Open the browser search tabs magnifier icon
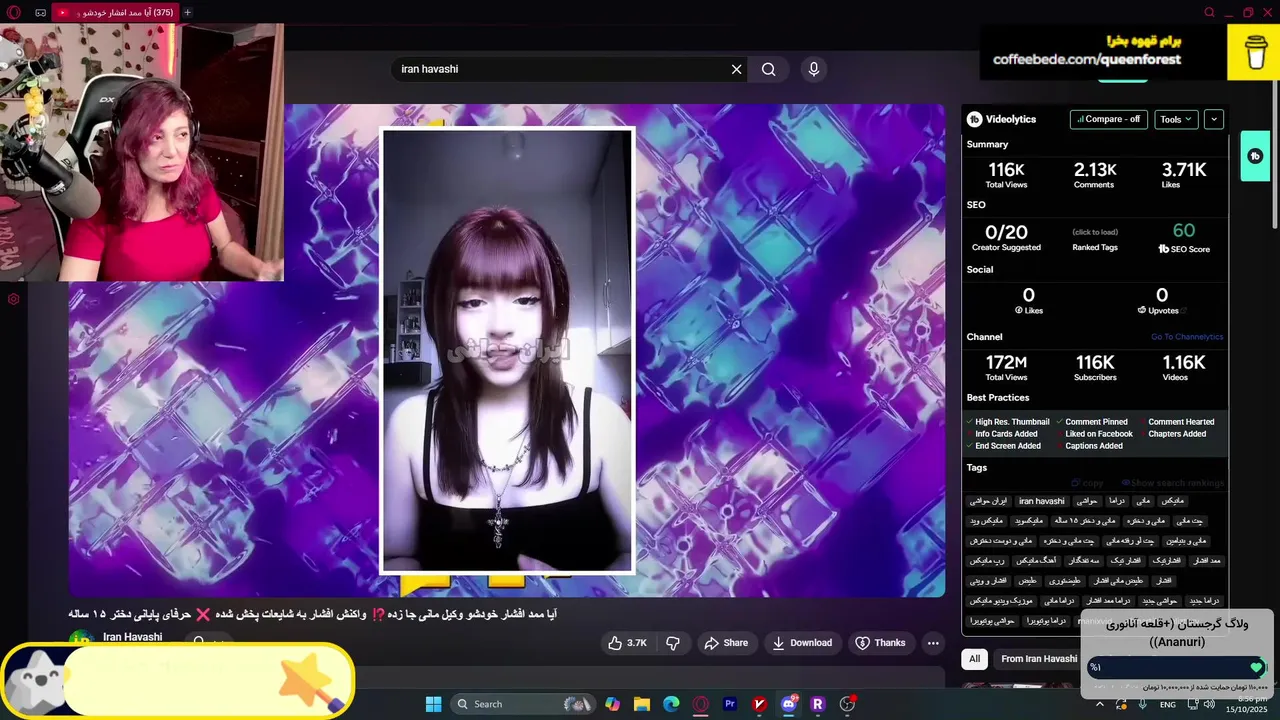 coord(1209,12)
